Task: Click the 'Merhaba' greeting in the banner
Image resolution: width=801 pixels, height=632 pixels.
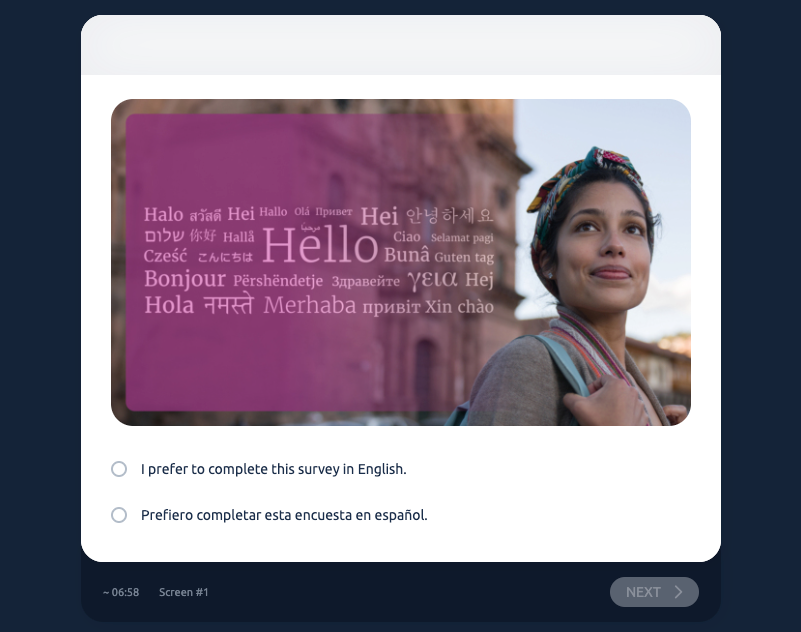Action: (x=310, y=306)
